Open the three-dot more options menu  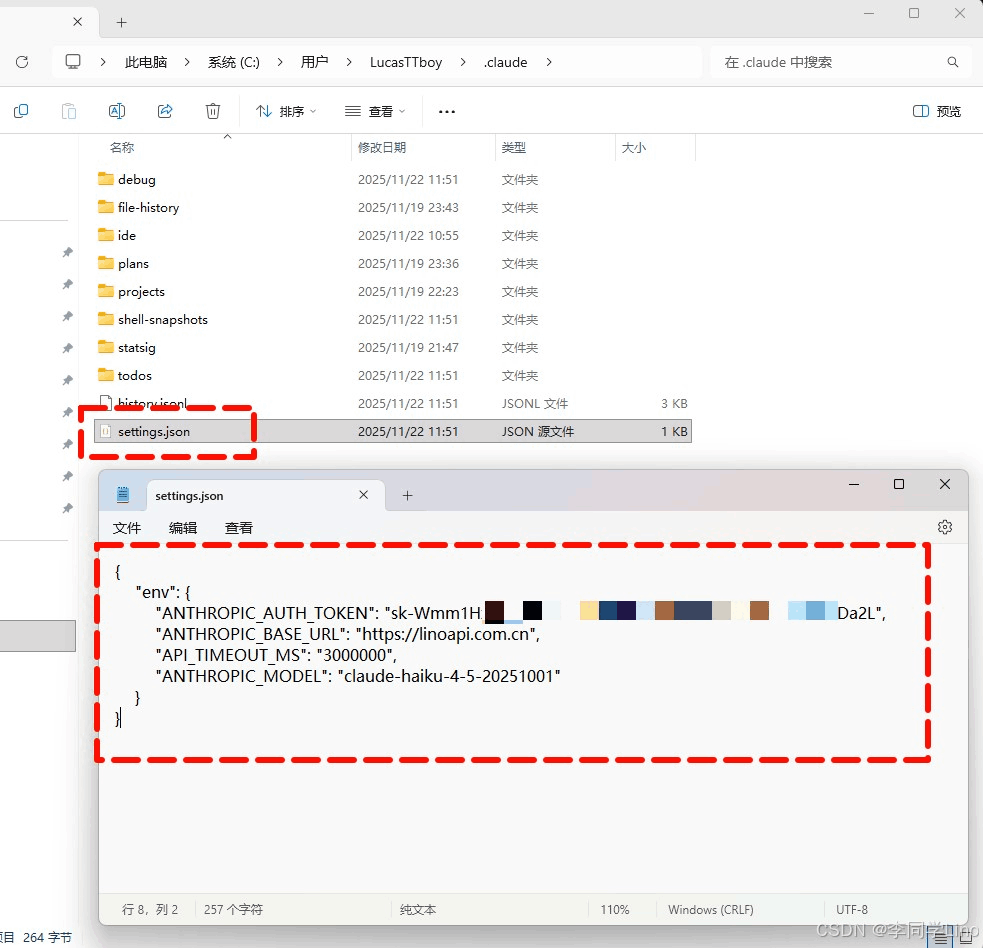(x=446, y=112)
